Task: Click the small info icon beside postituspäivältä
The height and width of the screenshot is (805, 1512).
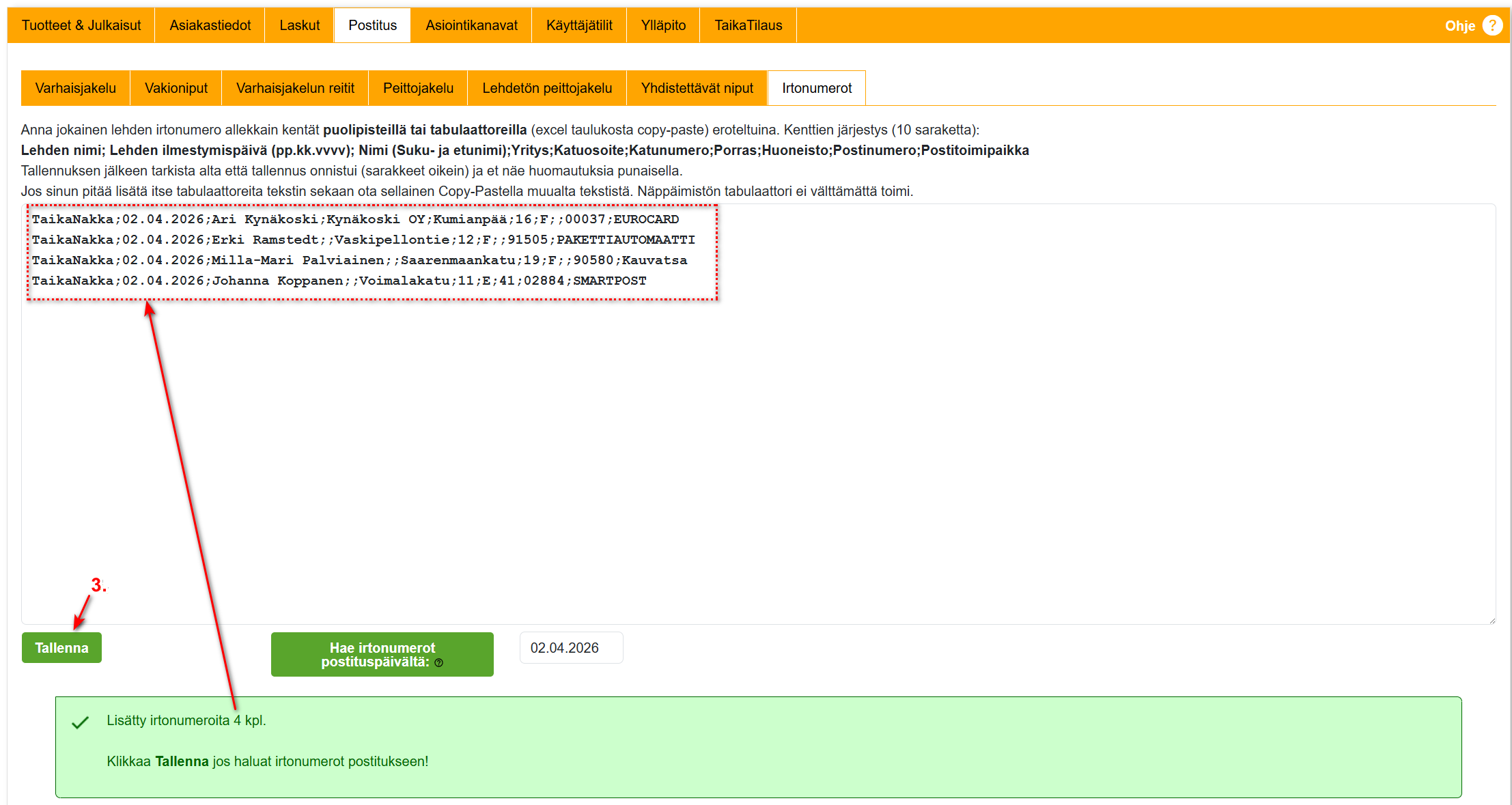Action: click(439, 662)
